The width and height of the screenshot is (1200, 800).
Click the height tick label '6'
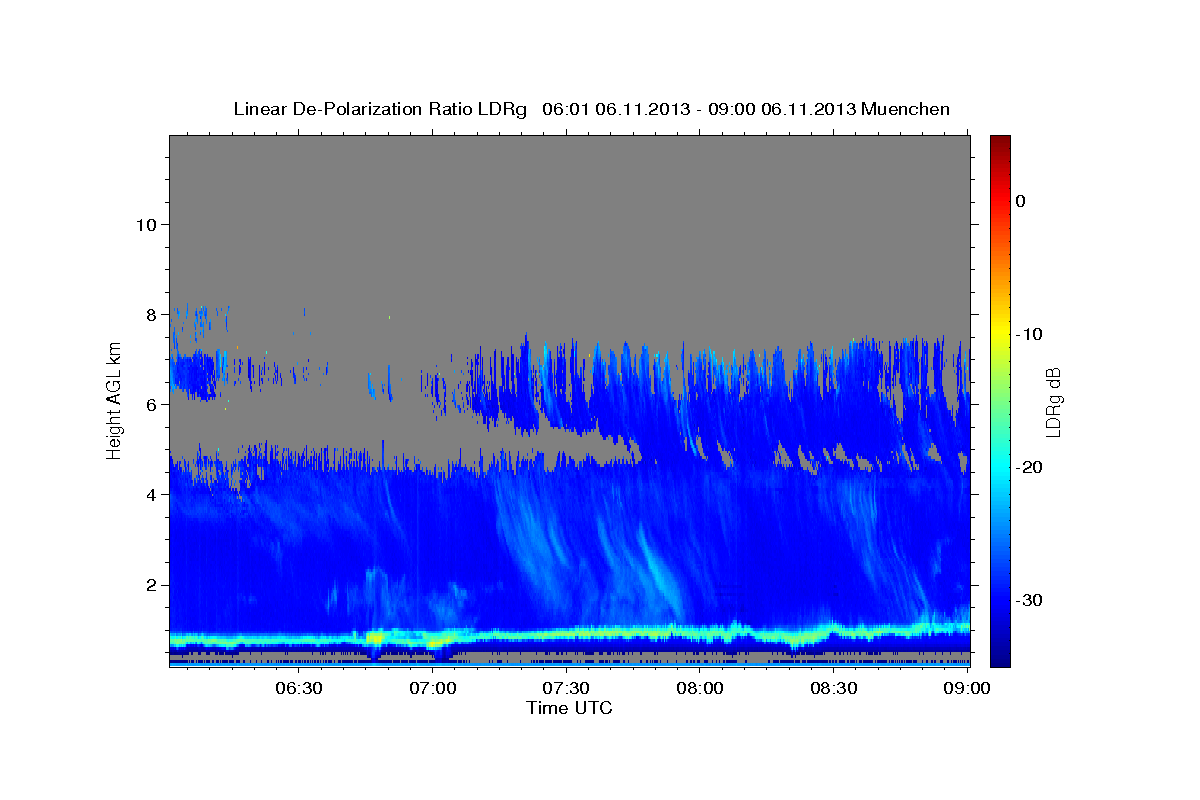(150, 405)
